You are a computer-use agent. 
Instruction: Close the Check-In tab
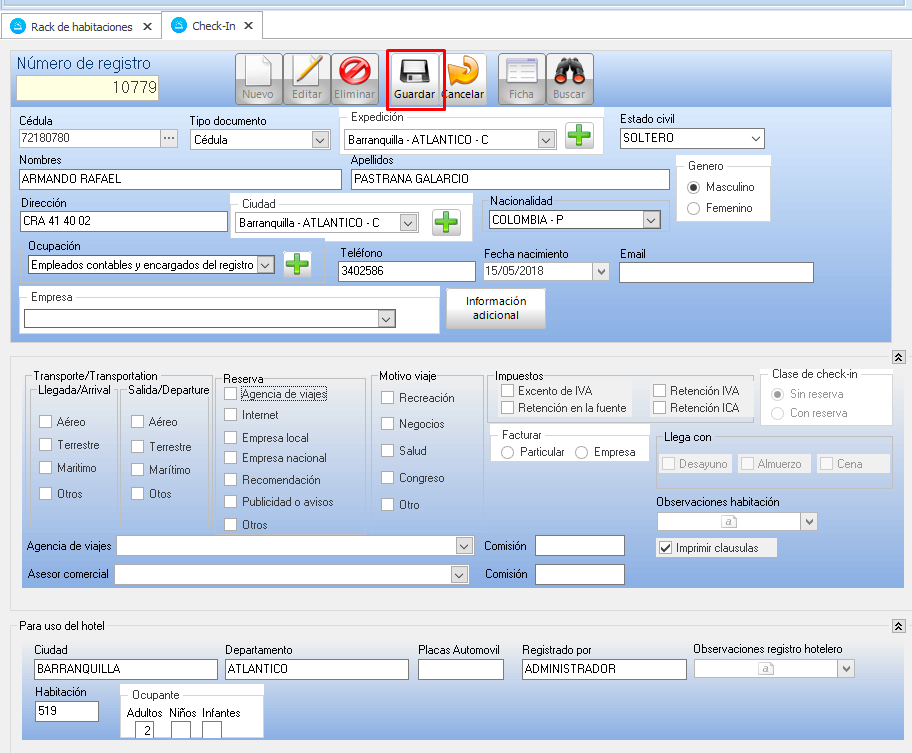[x=248, y=26]
